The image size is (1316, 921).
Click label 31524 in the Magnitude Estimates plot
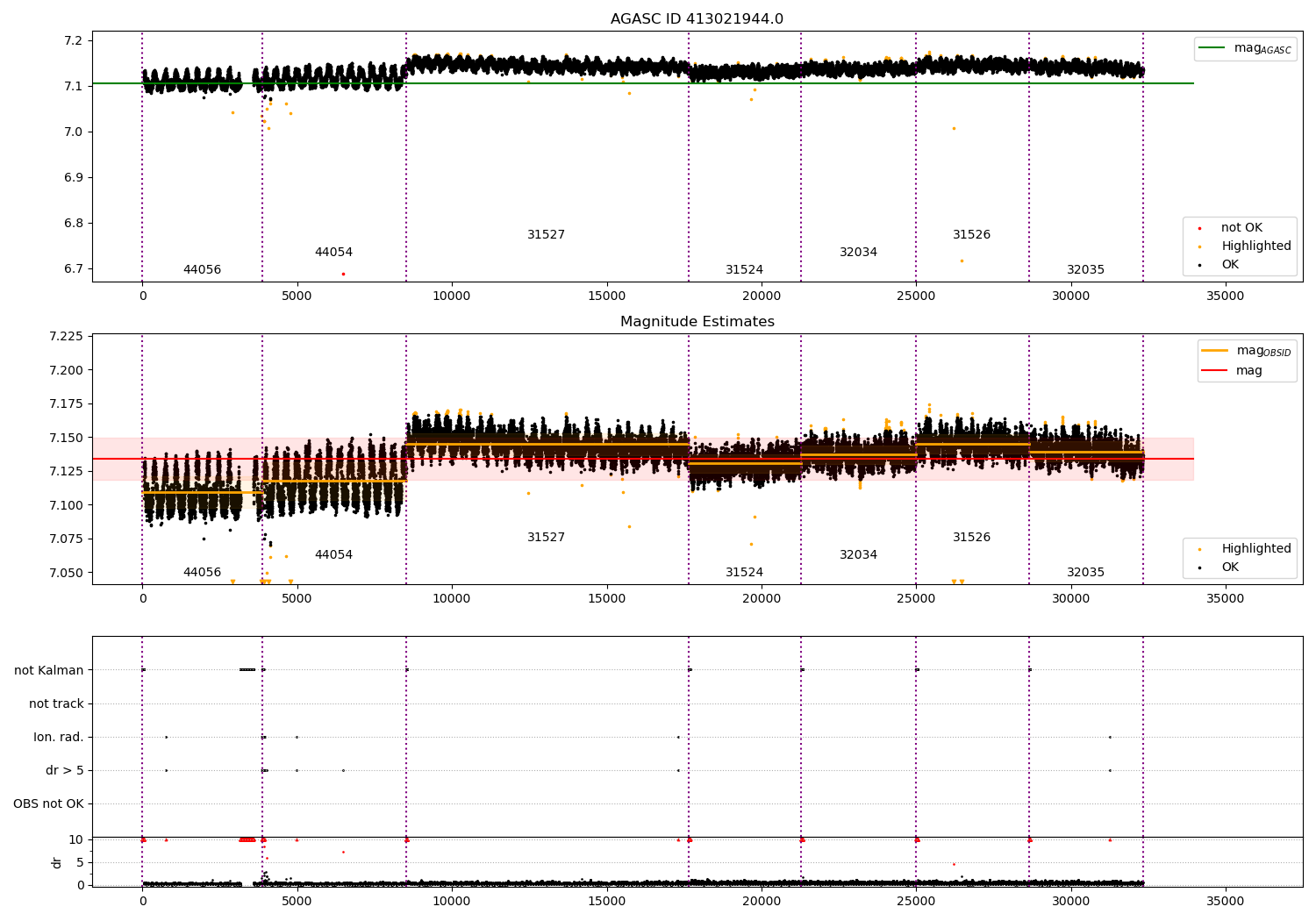[744, 573]
